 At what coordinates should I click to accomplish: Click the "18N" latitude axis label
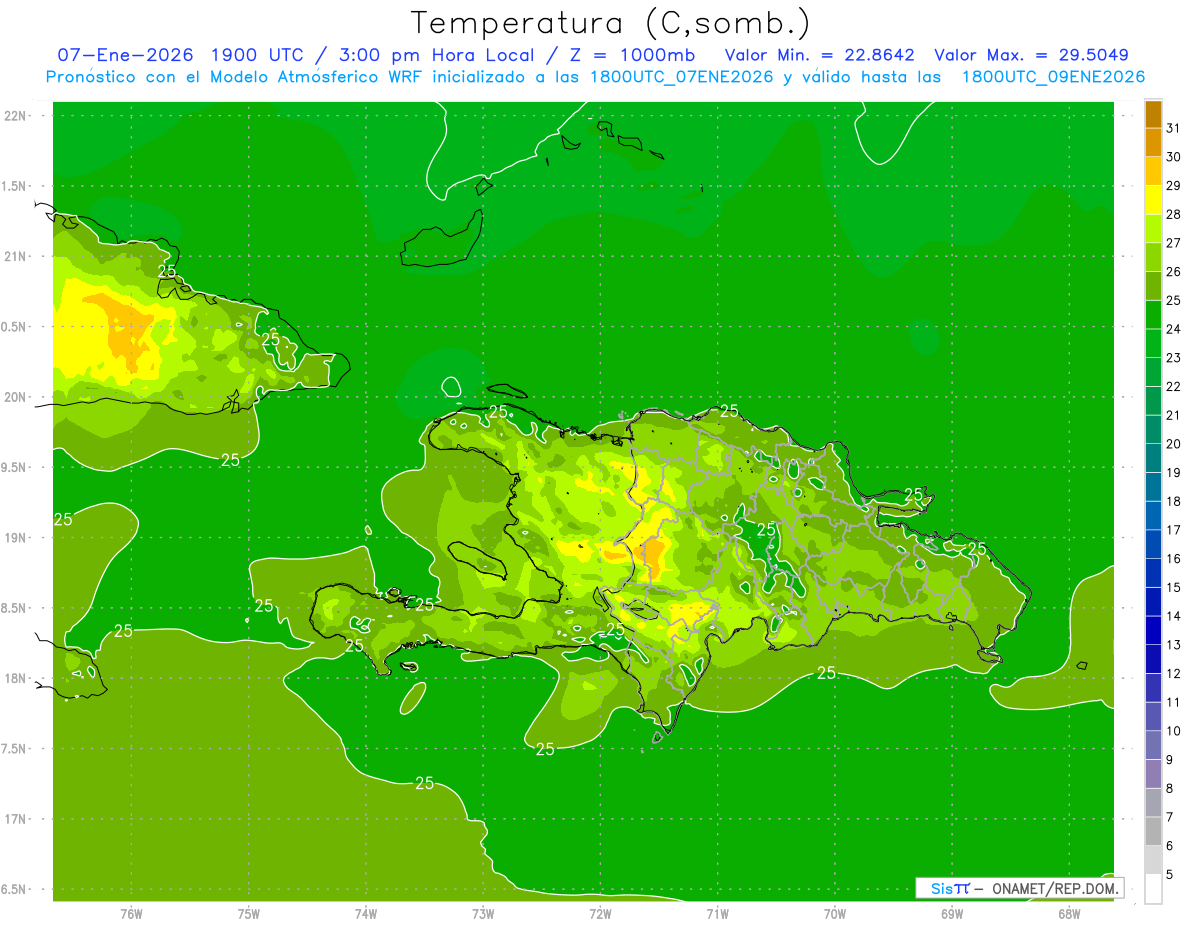pos(15,679)
